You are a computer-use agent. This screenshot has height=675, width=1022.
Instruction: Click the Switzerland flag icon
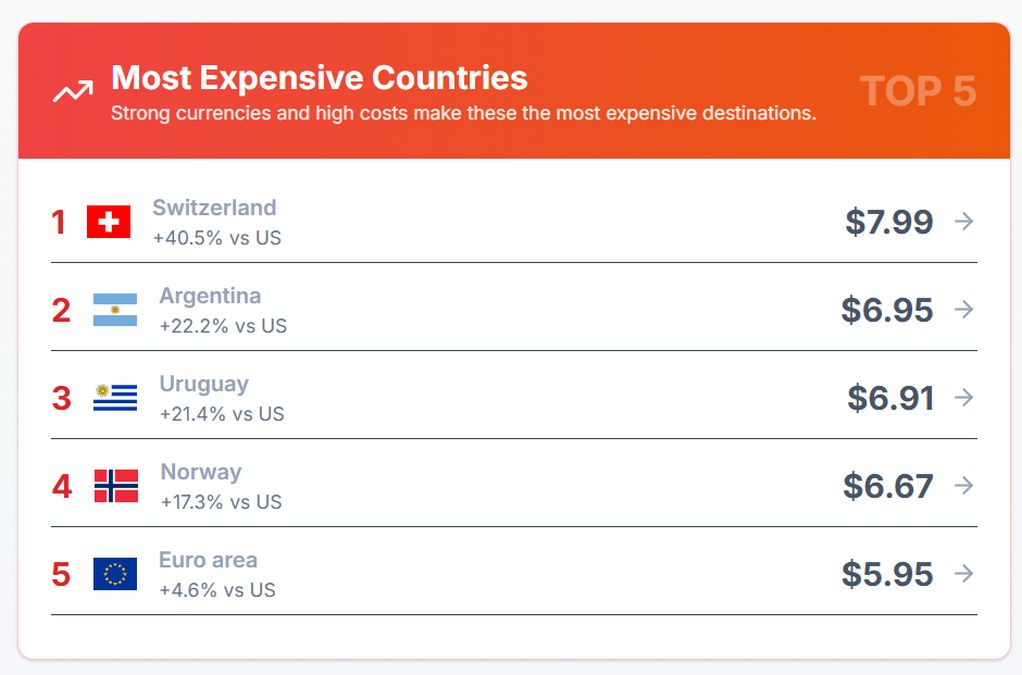point(108,222)
